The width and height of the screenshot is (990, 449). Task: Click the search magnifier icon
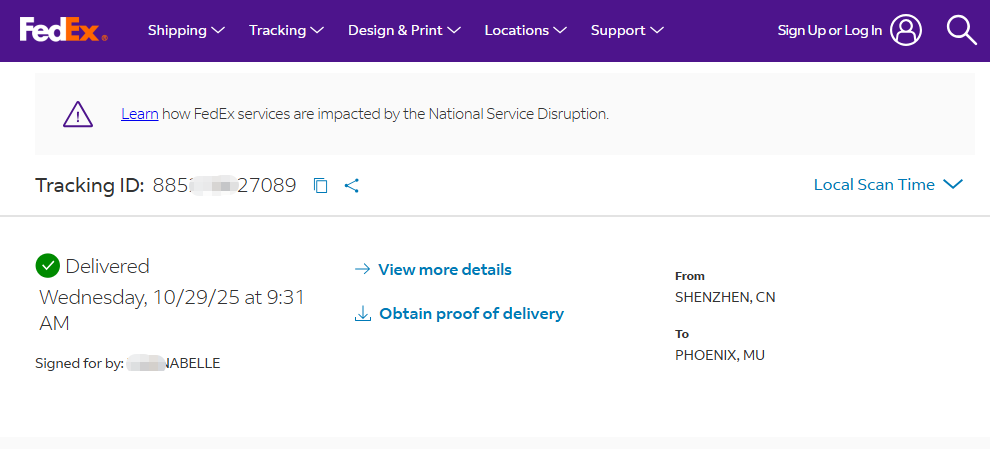961,30
